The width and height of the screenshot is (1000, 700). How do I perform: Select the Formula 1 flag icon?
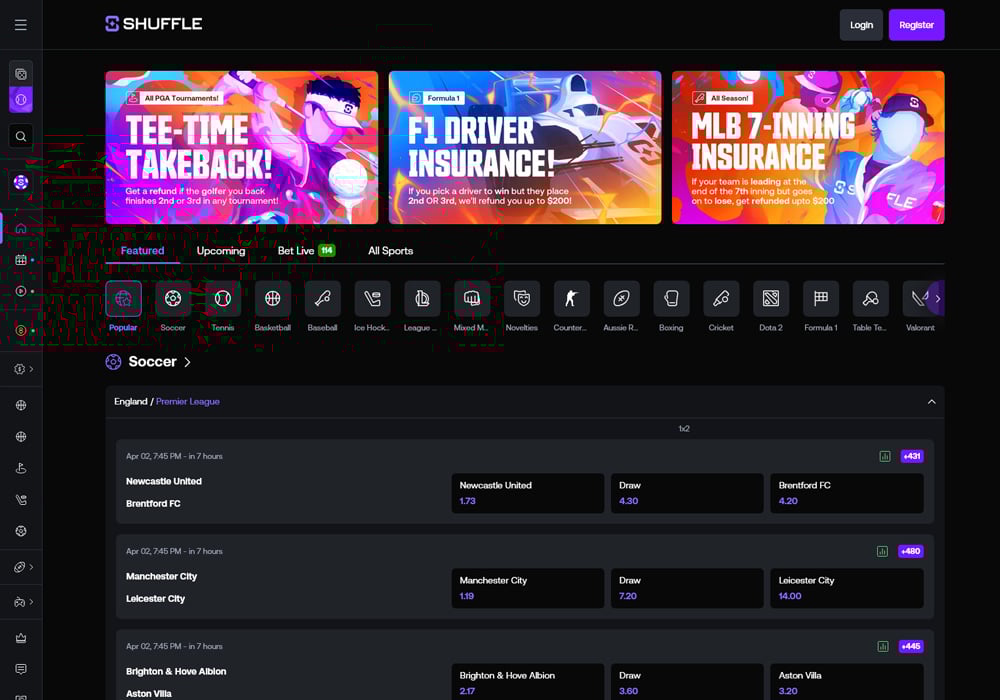click(x=821, y=299)
